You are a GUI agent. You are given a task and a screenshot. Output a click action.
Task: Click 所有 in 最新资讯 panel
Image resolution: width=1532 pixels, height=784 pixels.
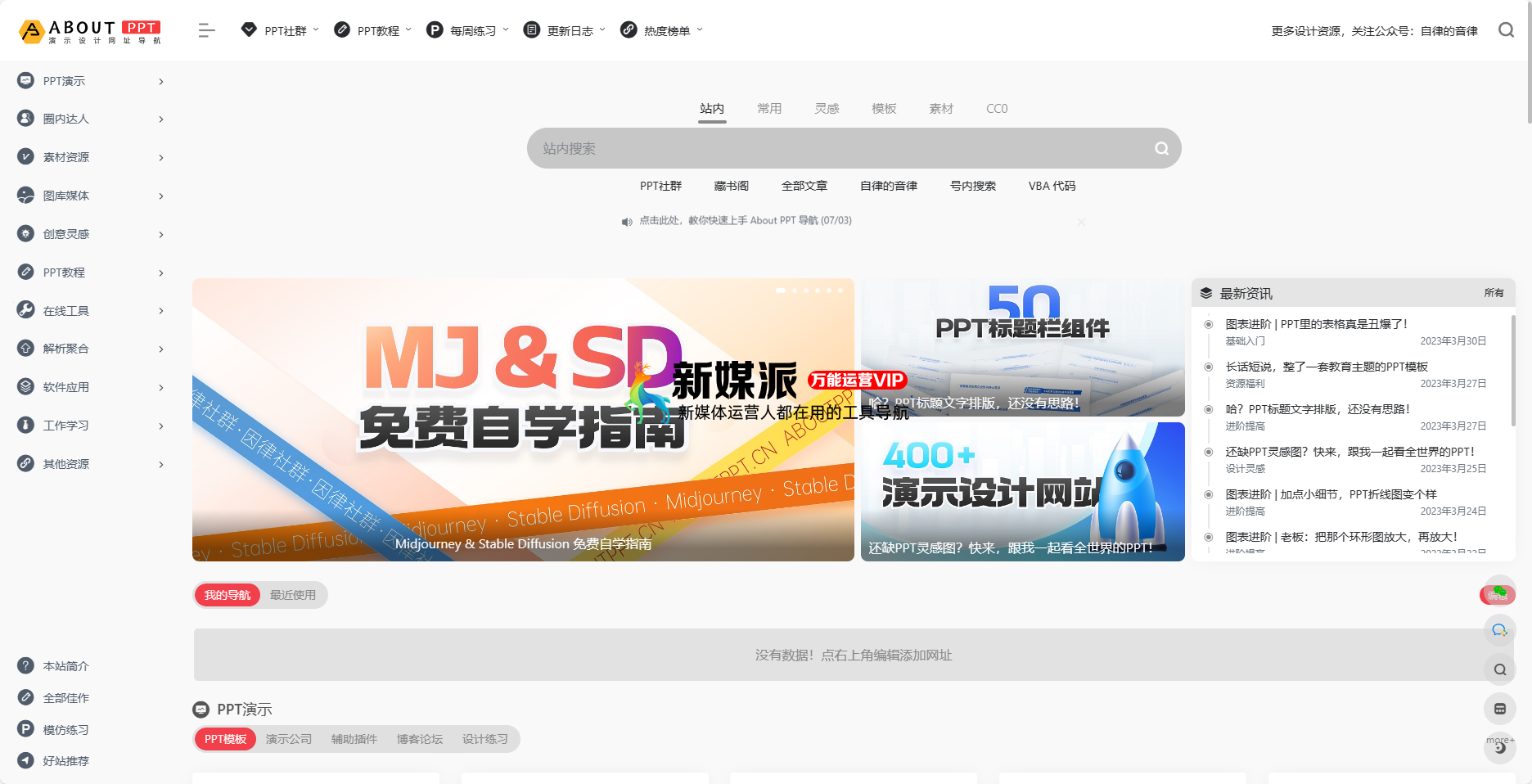1494,293
